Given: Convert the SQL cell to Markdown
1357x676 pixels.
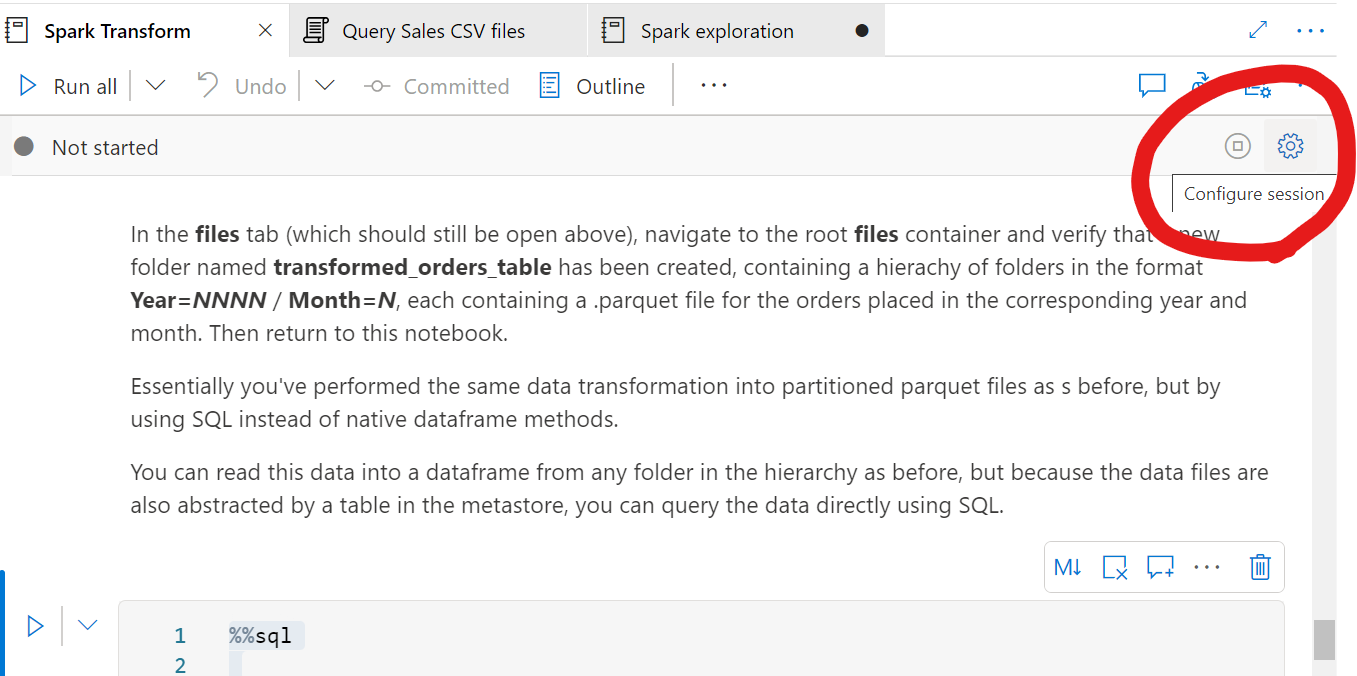Looking at the screenshot, I should pyautogui.click(x=1067, y=567).
